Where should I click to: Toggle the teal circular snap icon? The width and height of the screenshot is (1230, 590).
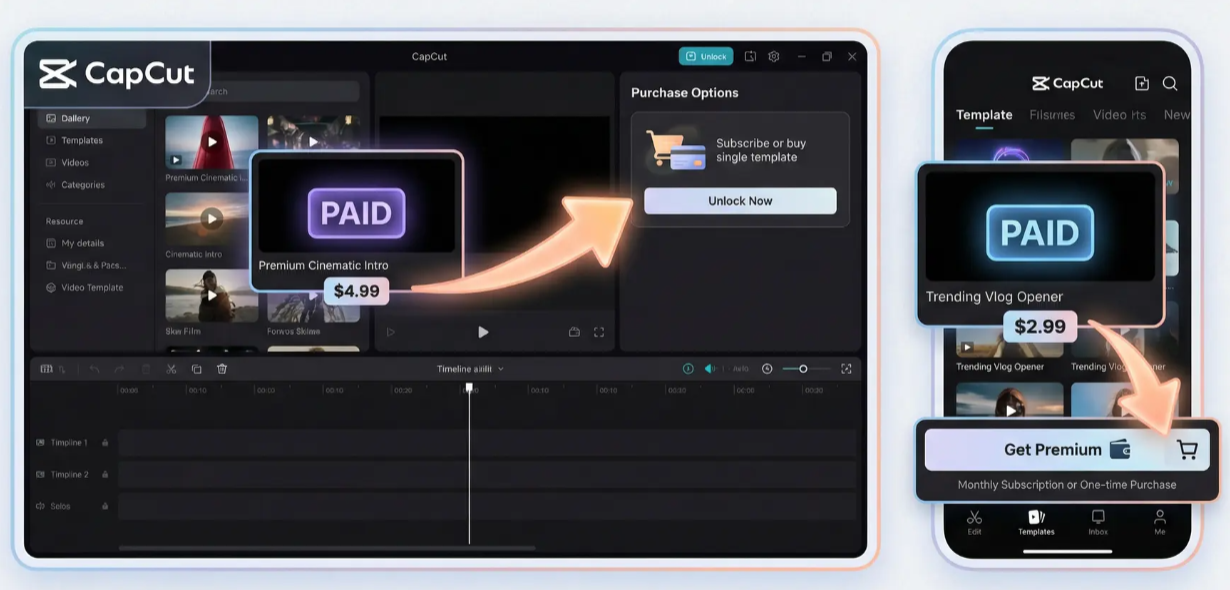688,369
